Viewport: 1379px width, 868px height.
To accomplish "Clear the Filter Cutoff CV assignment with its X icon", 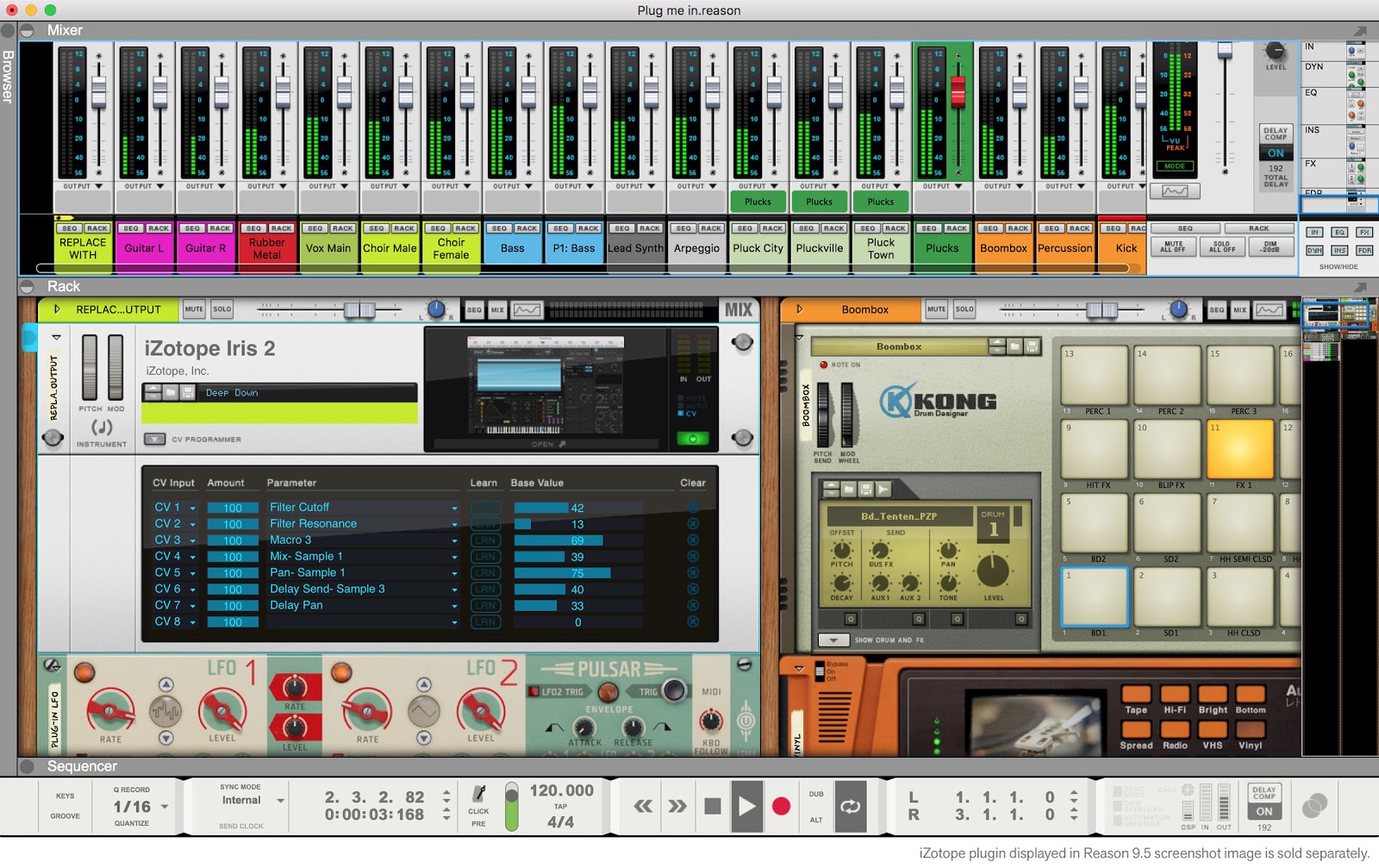I will pos(692,507).
